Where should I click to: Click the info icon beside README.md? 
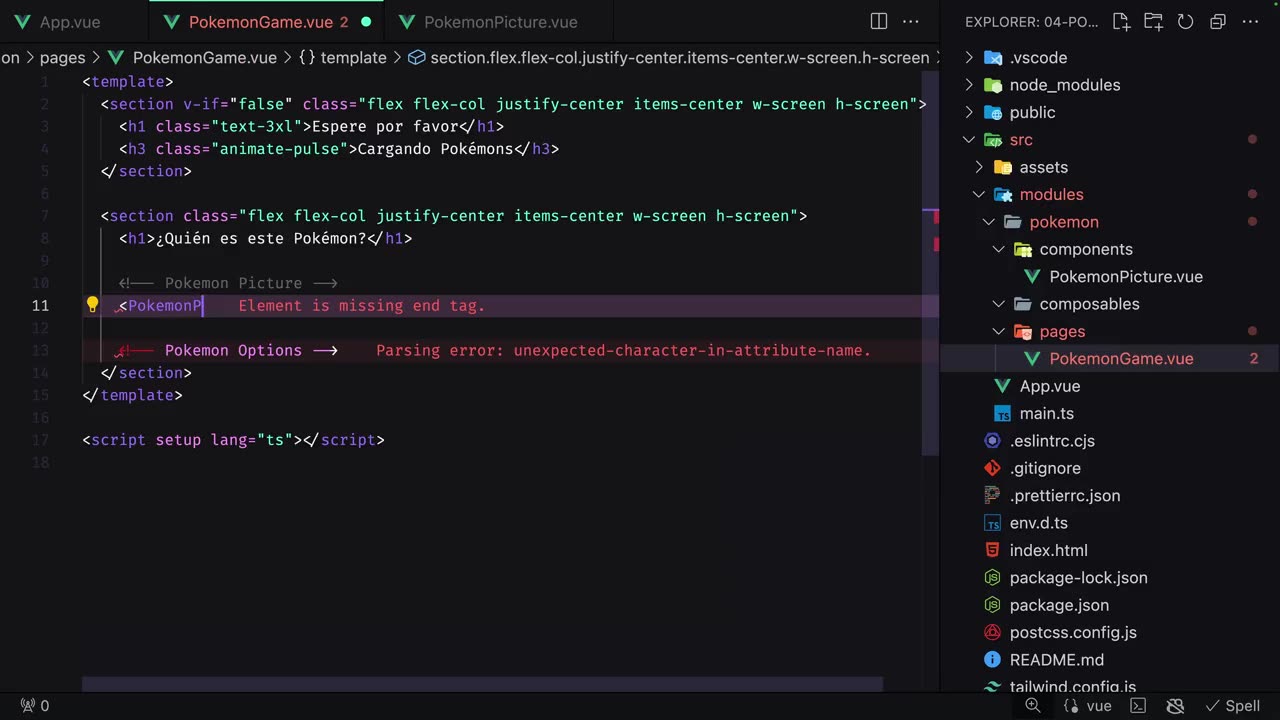(x=992, y=659)
